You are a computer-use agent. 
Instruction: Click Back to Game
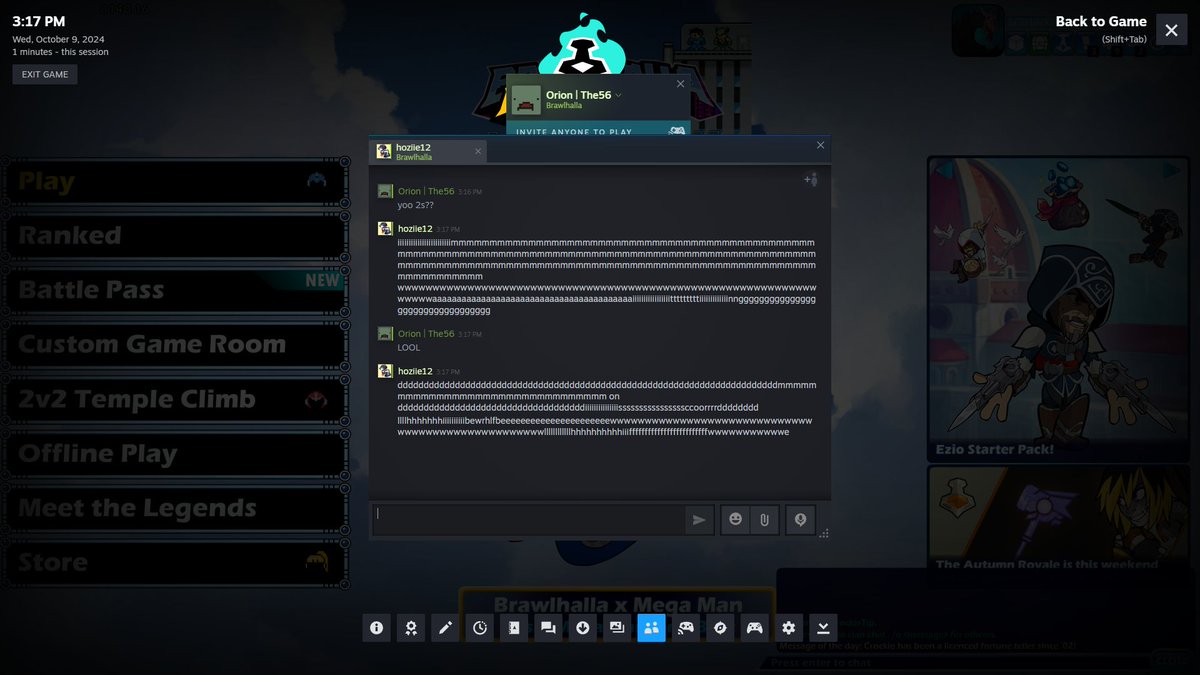point(1101,21)
